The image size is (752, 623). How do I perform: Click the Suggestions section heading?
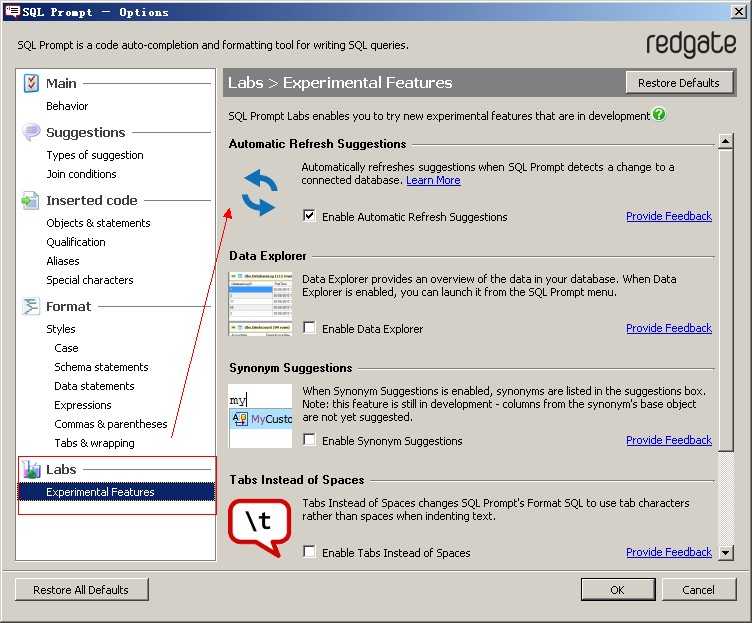point(85,132)
